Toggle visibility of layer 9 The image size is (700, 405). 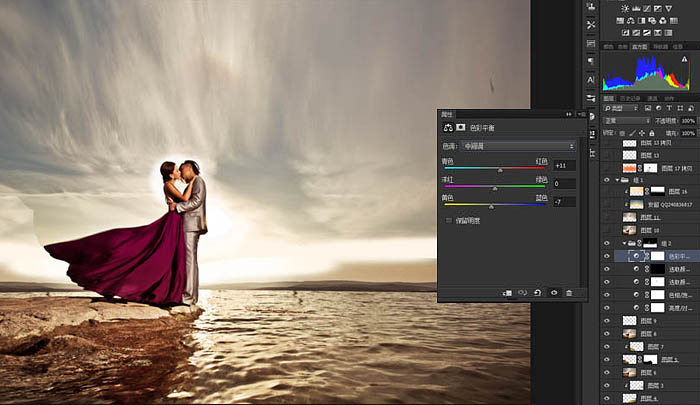coord(606,321)
